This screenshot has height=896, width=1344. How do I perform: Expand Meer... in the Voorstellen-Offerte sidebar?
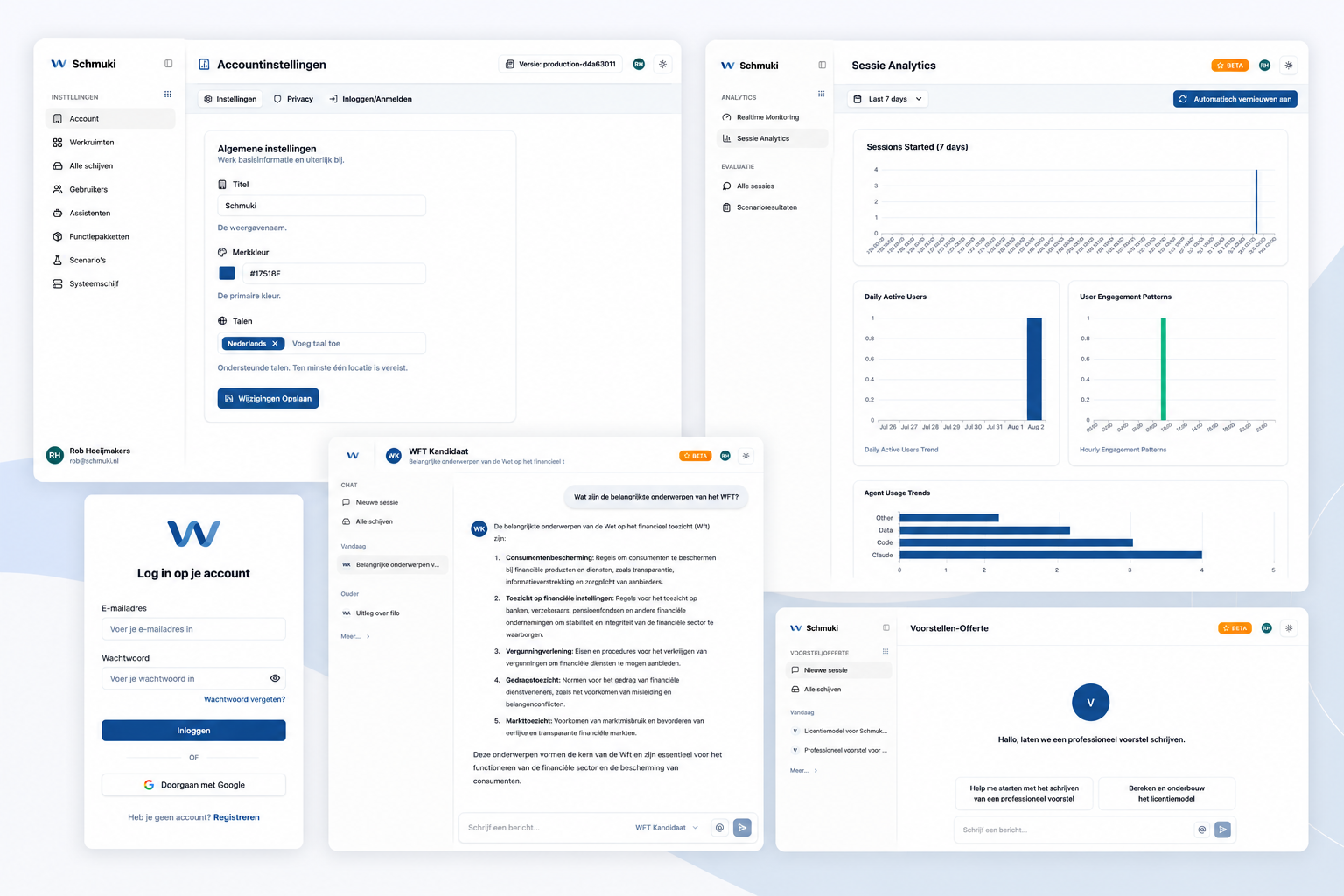[x=803, y=771]
